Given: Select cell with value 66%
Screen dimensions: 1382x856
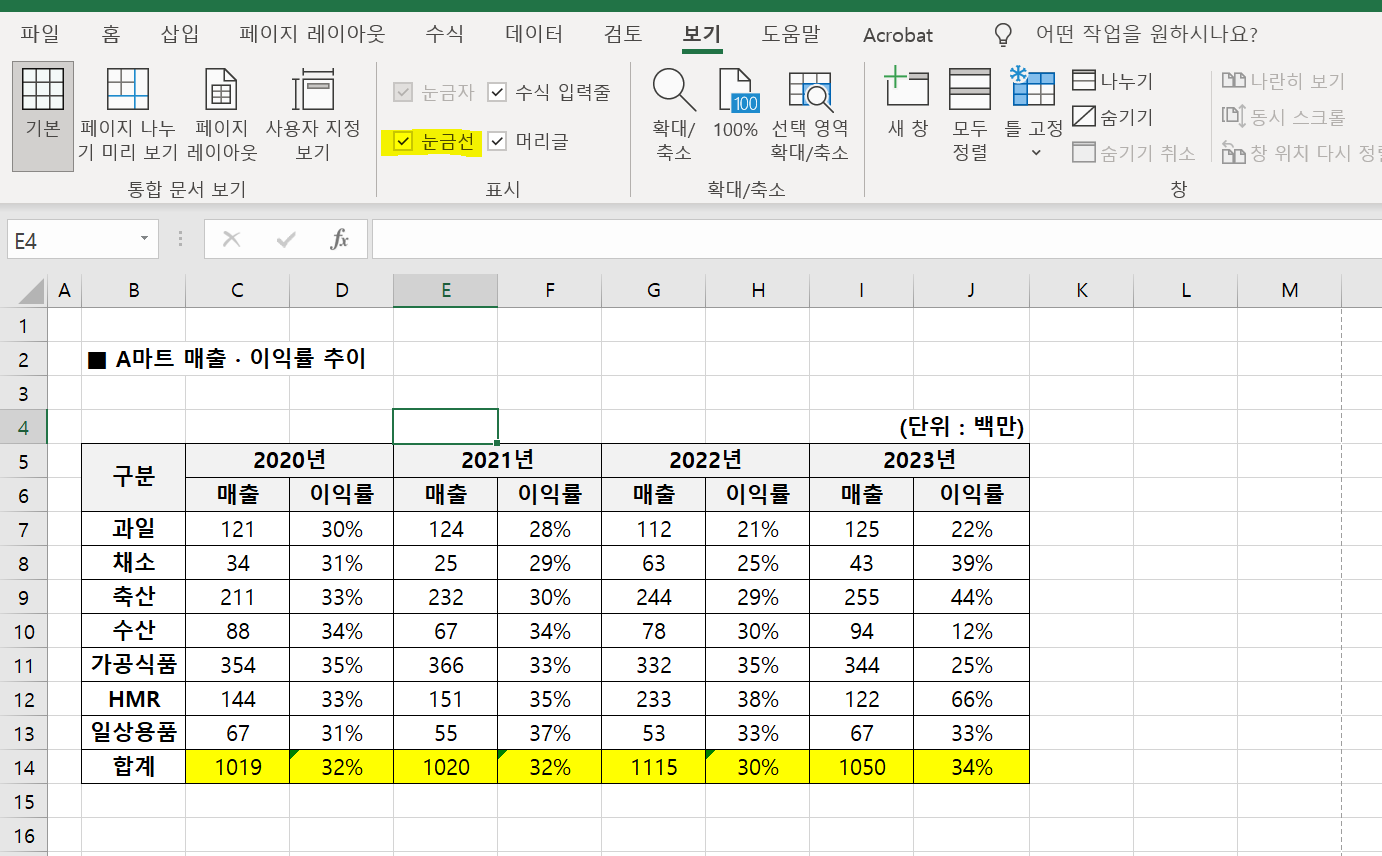Looking at the screenshot, I should coord(972,699).
